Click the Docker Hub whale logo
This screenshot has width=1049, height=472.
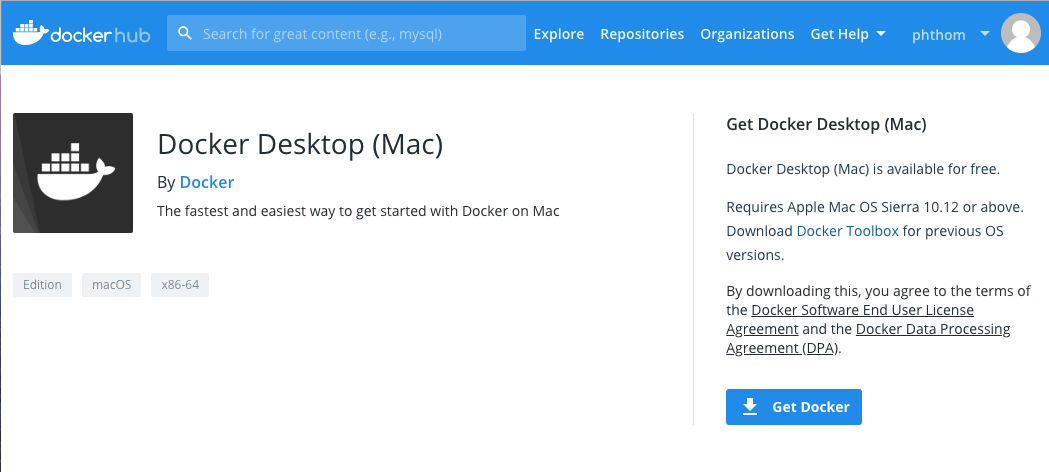pos(30,33)
